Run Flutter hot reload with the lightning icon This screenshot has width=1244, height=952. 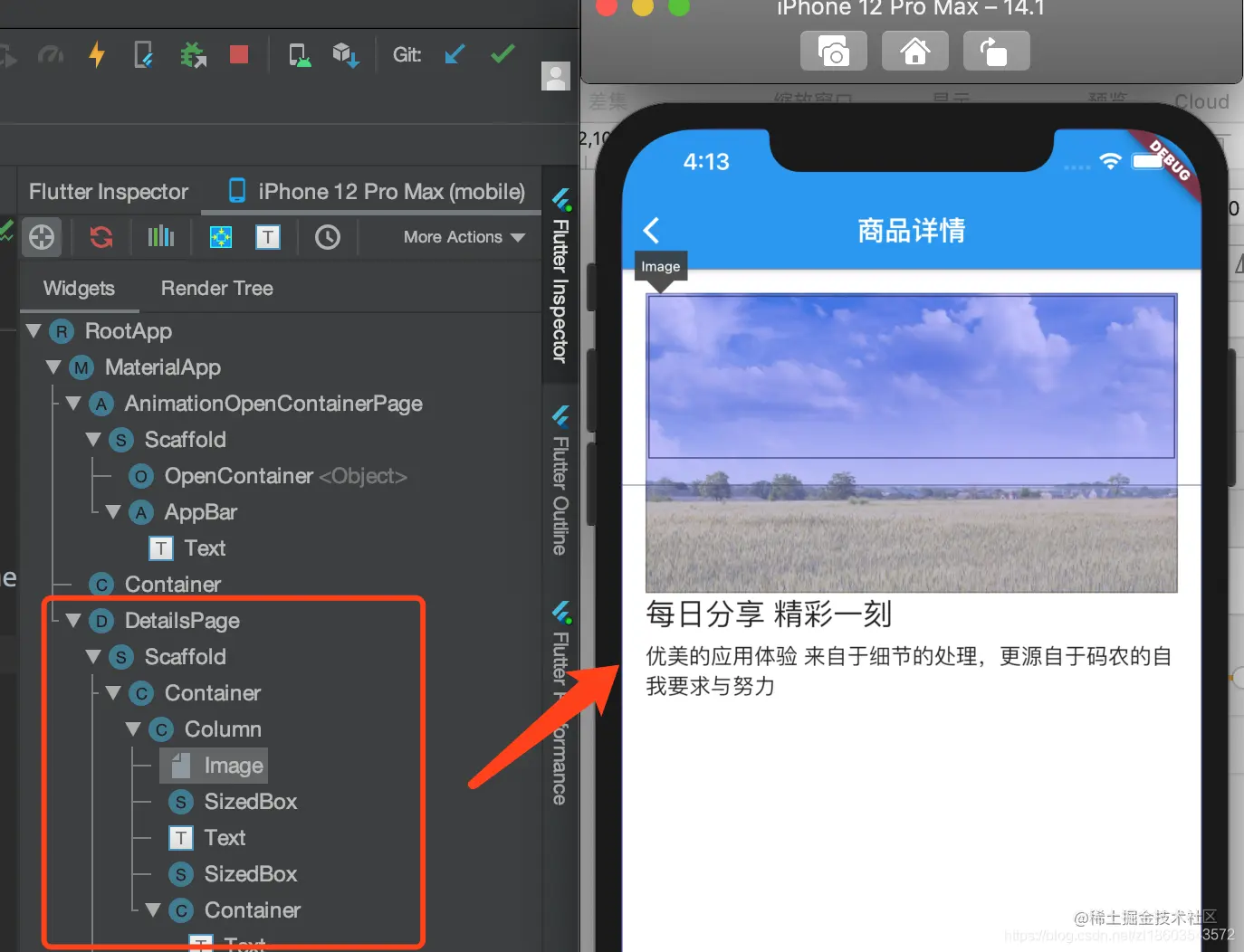point(96,54)
